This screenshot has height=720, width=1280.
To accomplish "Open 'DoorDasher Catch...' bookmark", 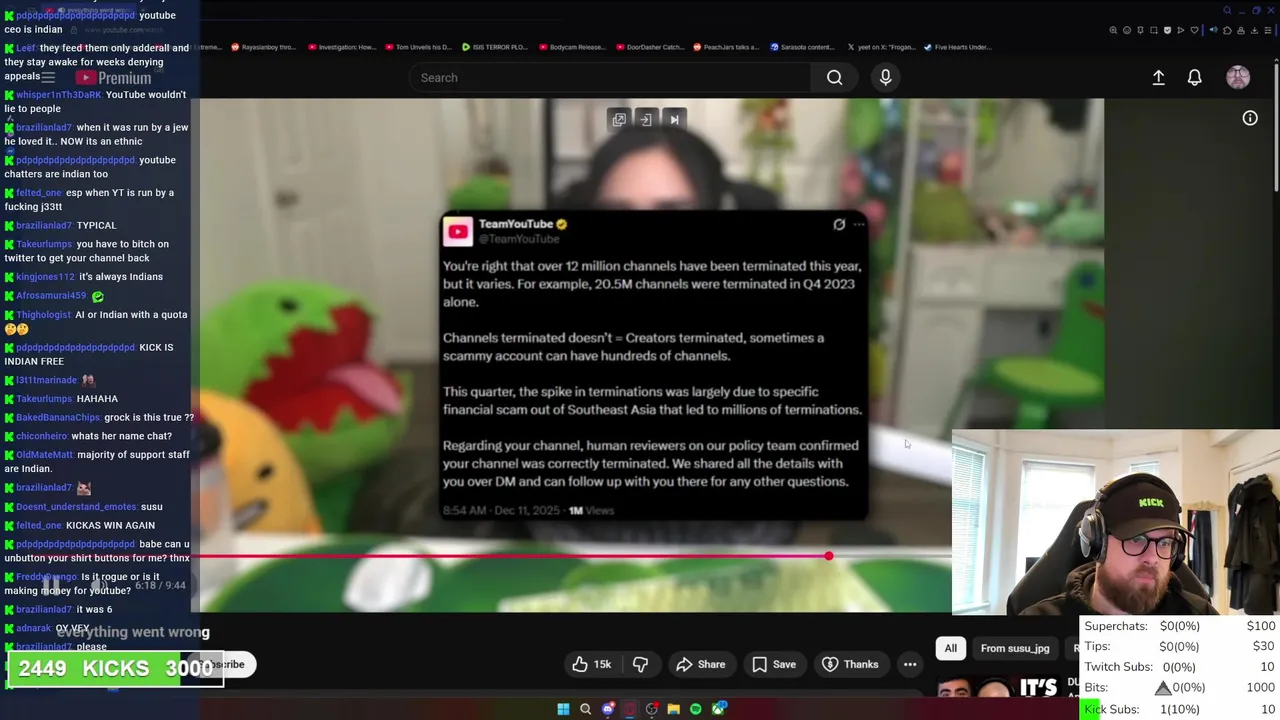I will pos(649,47).
